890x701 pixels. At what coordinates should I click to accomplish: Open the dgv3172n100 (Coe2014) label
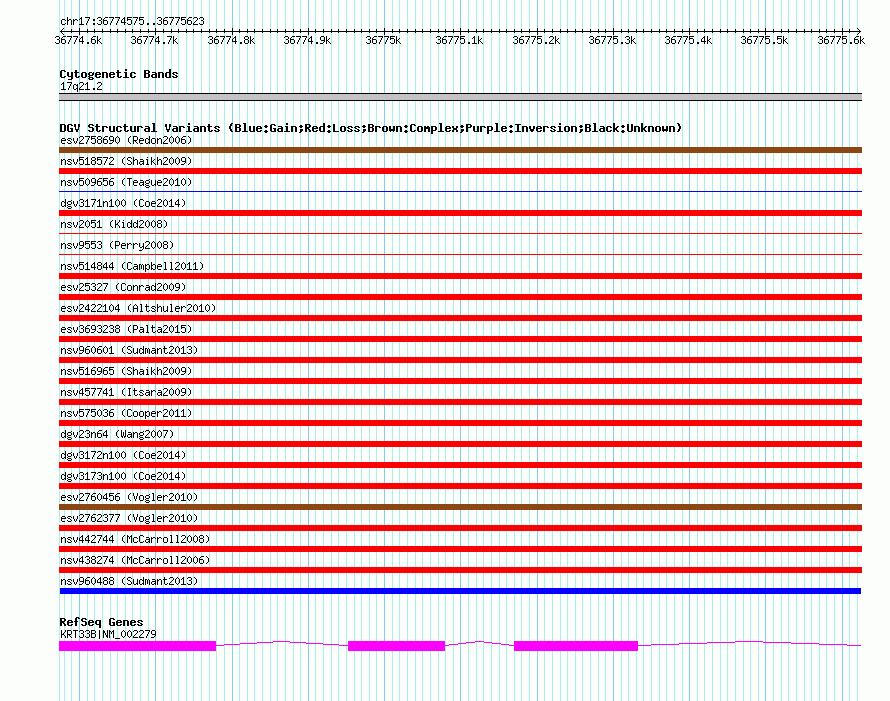(x=123, y=455)
